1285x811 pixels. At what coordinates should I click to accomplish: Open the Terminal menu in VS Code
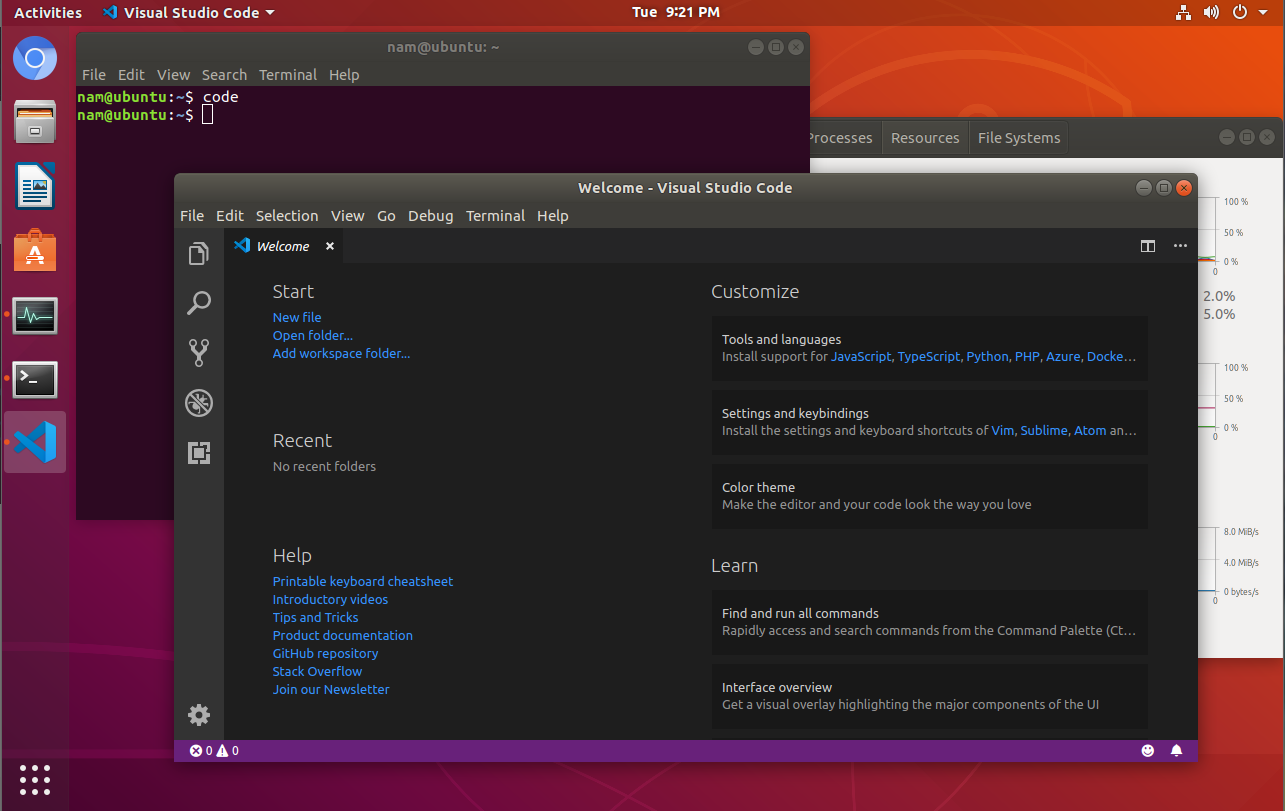(x=496, y=216)
